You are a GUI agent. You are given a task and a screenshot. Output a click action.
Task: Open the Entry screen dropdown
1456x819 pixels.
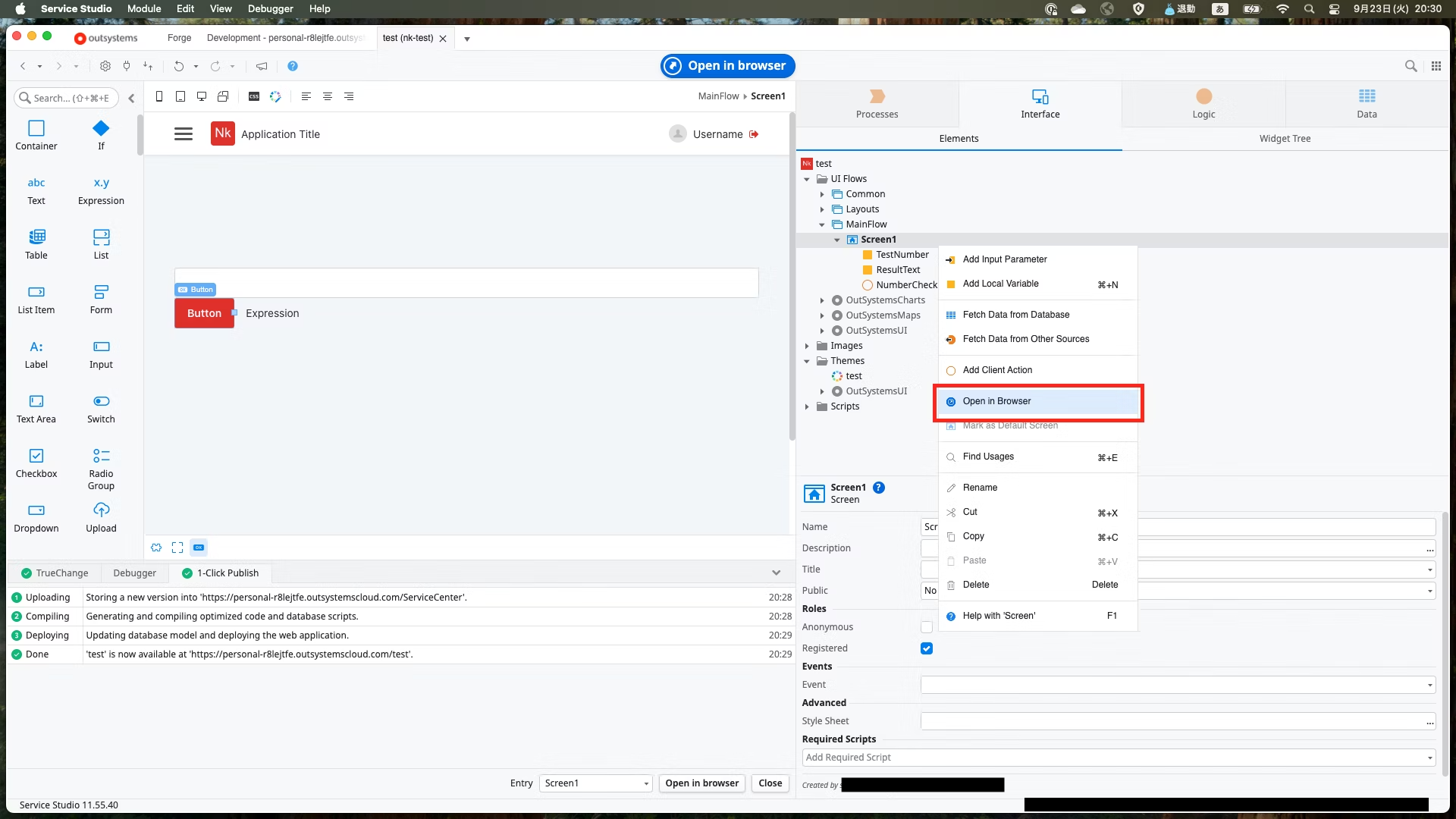(596, 783)
